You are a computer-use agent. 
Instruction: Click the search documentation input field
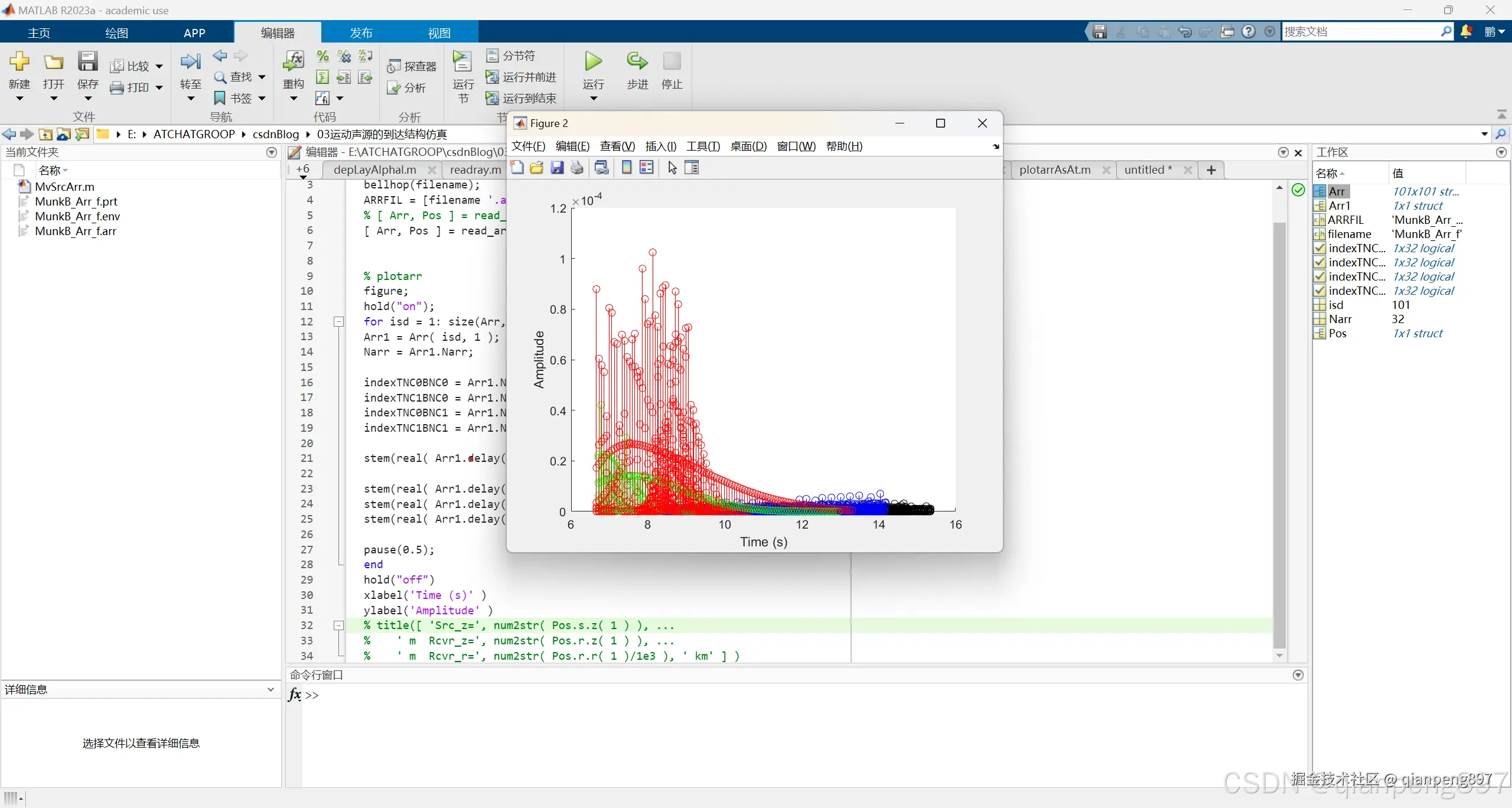(1358, 32)
